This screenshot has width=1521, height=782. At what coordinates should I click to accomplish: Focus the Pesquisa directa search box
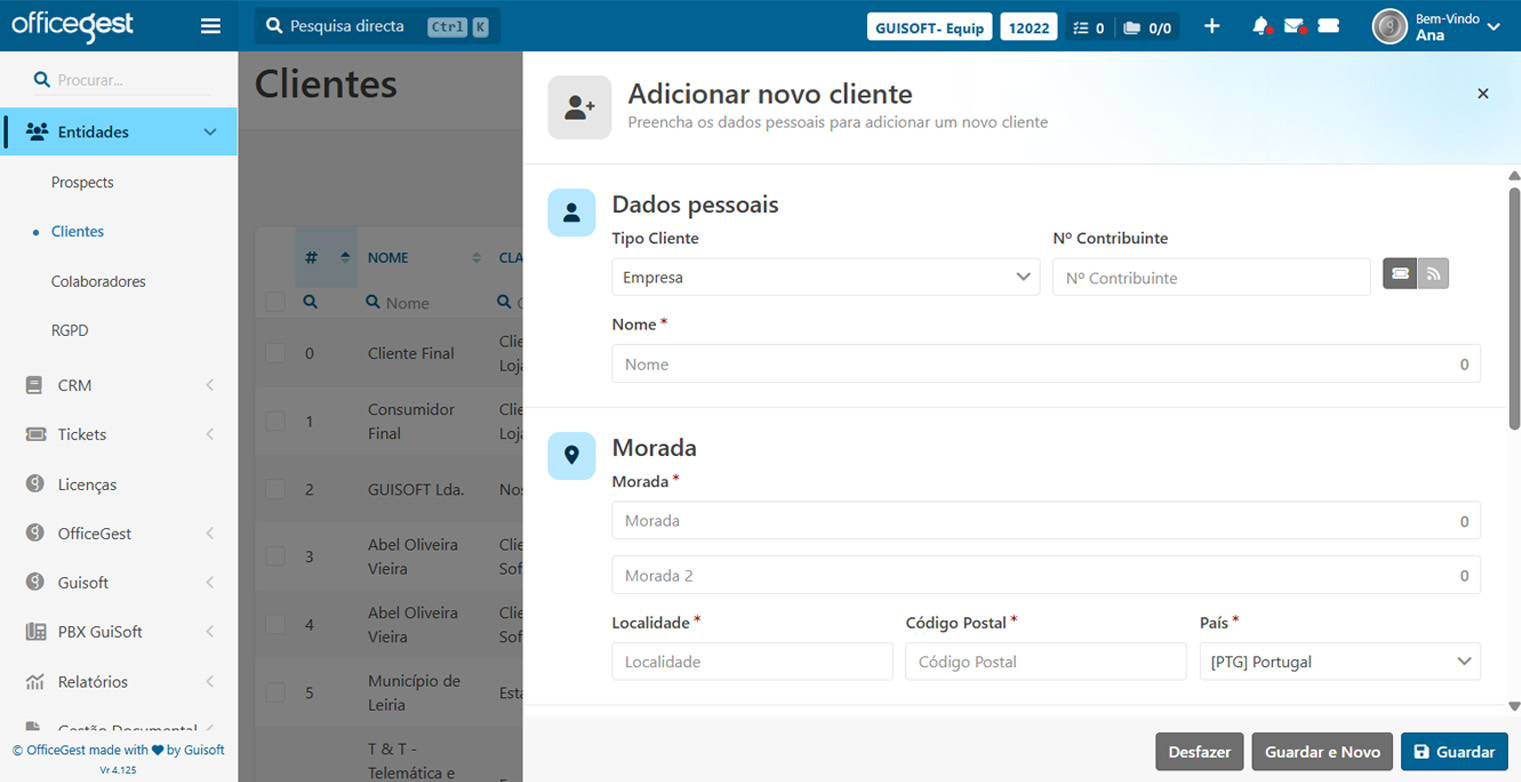click(377, 26)
